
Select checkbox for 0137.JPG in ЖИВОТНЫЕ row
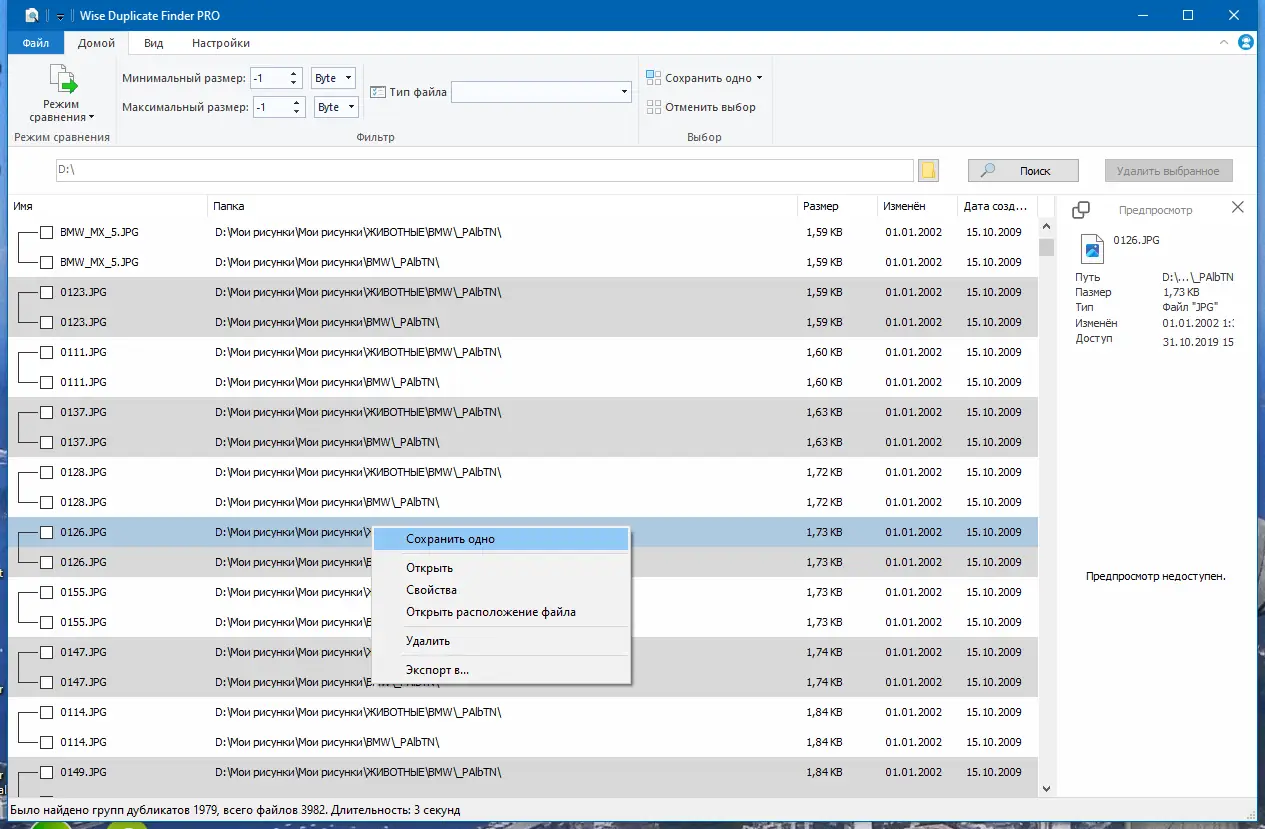(x=46, y=412)
